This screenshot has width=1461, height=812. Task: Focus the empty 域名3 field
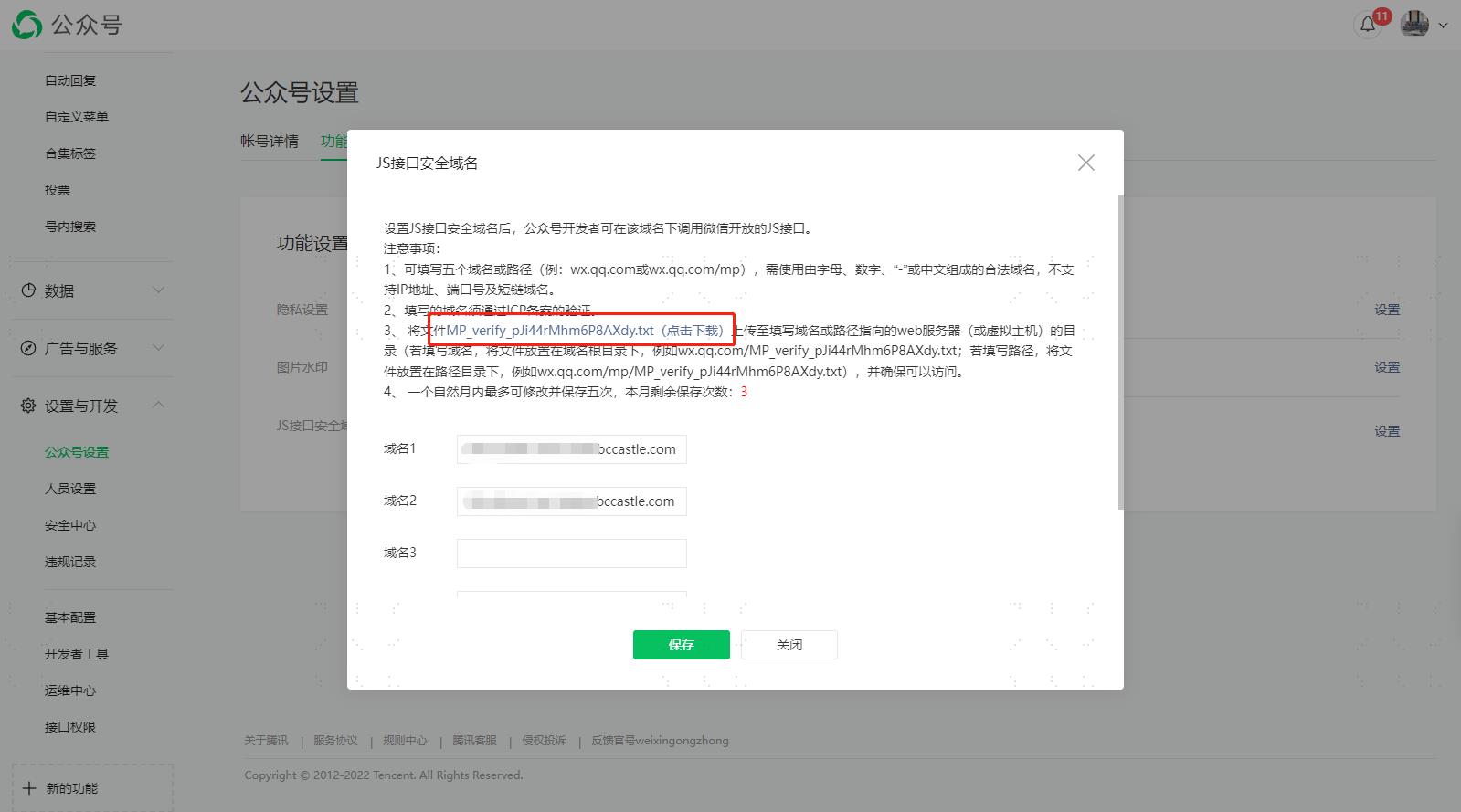coord(571,554)
